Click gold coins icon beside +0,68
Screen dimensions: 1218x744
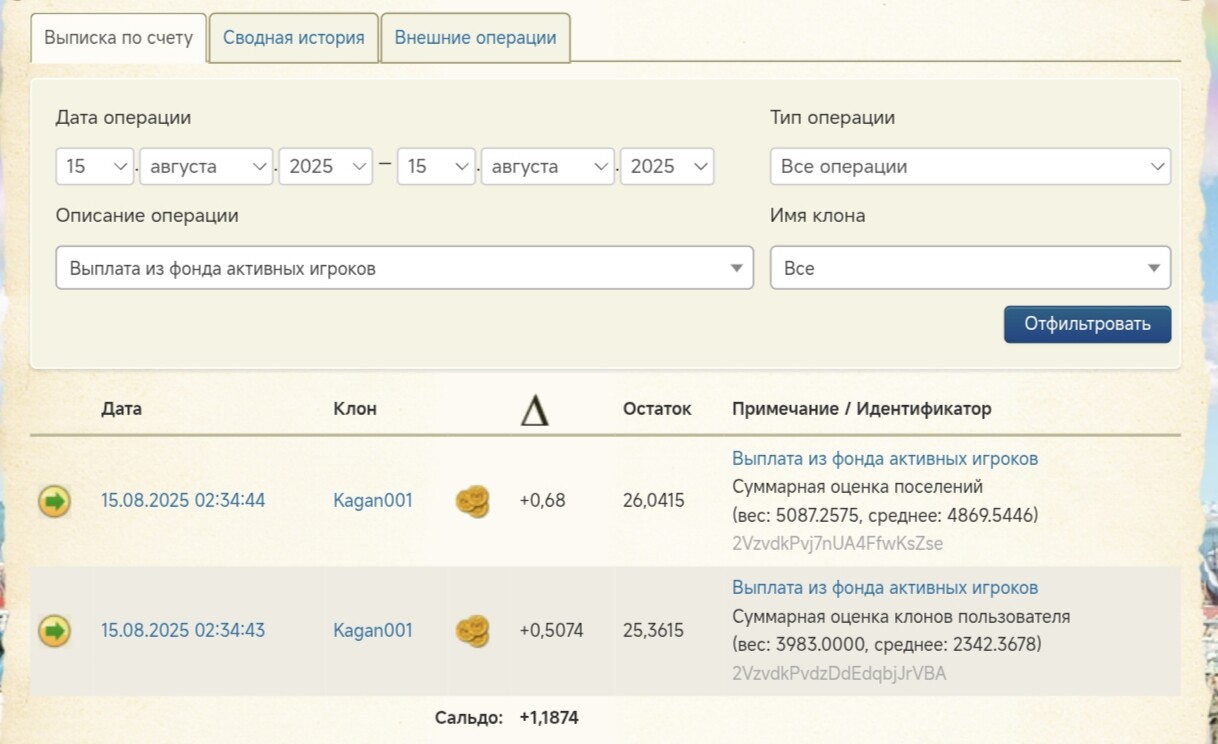coord(472,501)
